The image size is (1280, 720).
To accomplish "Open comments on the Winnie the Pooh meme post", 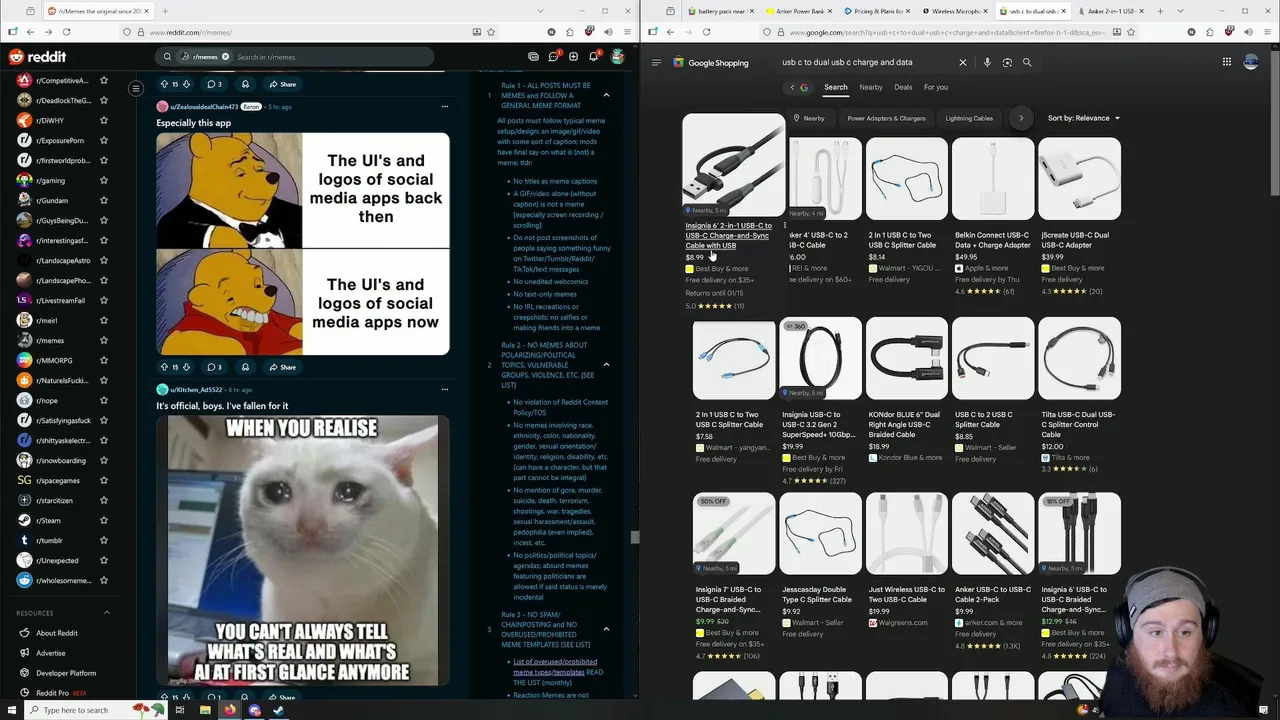I will tap(214, 367).
